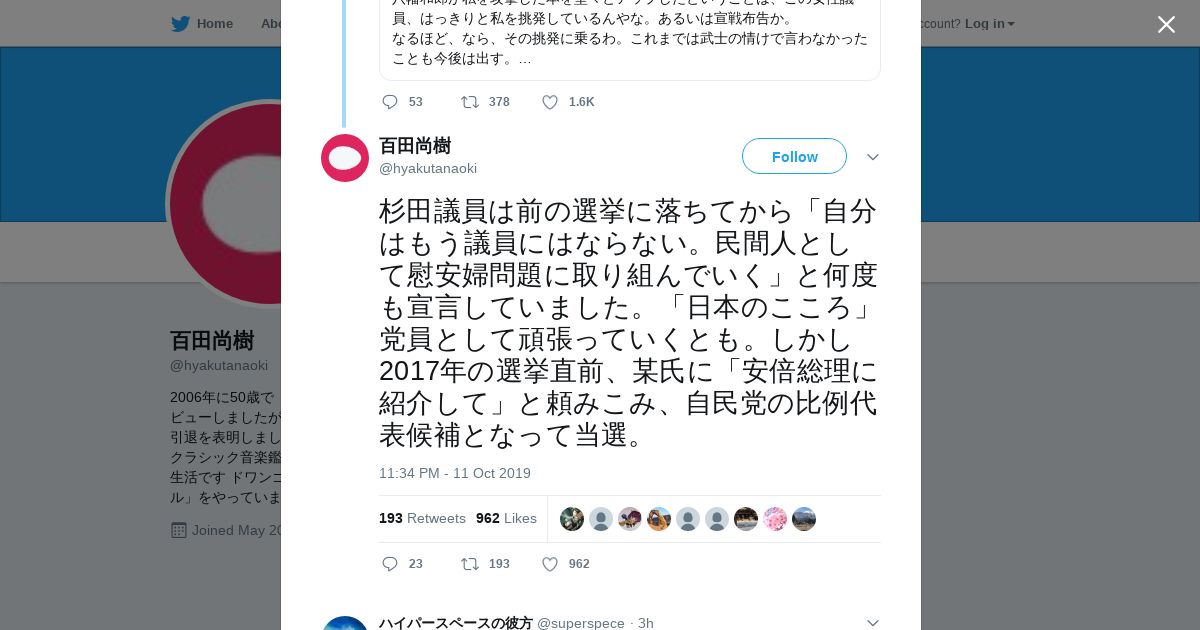Click the Twitter bird Home icon
1200x630 pixels.
coord(180,24)
